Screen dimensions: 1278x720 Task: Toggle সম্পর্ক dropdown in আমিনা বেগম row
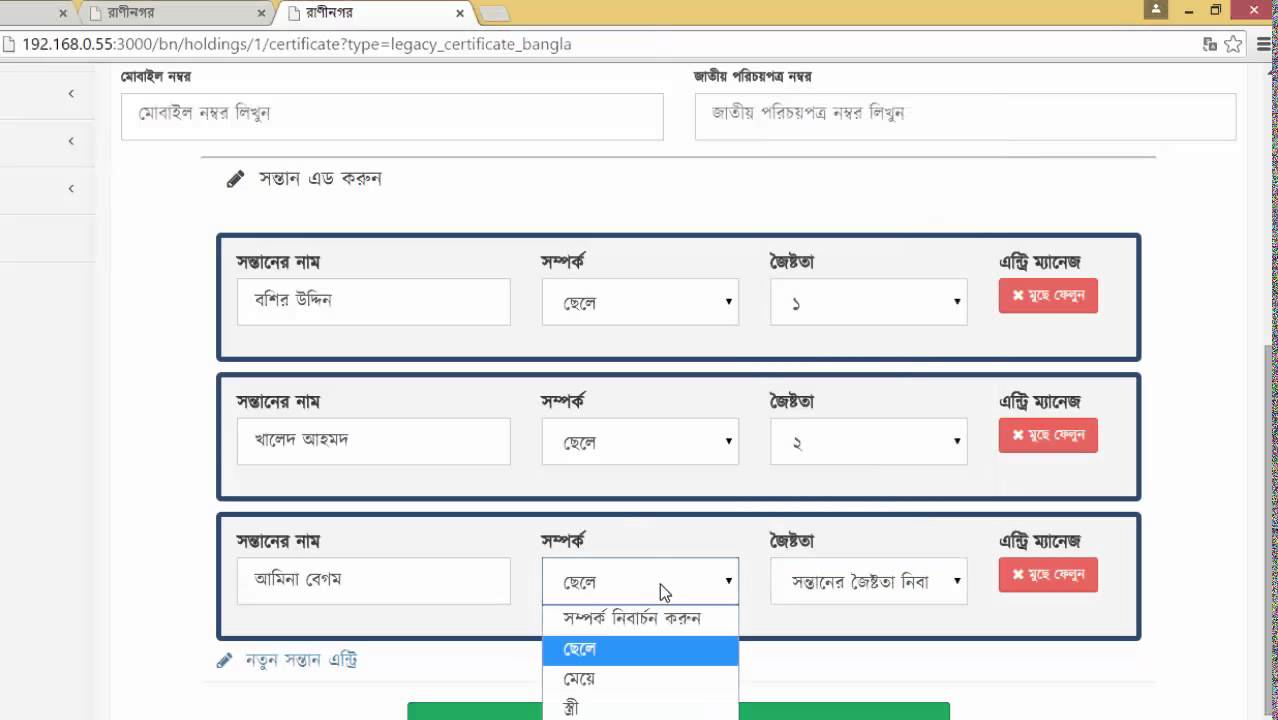click(640, 581)
